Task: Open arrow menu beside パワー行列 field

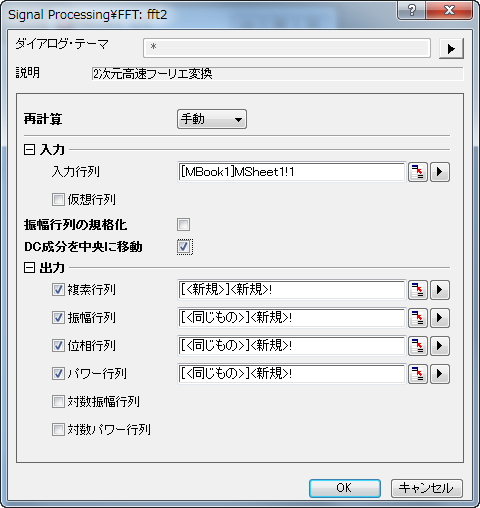Action: tap(440, 374)
